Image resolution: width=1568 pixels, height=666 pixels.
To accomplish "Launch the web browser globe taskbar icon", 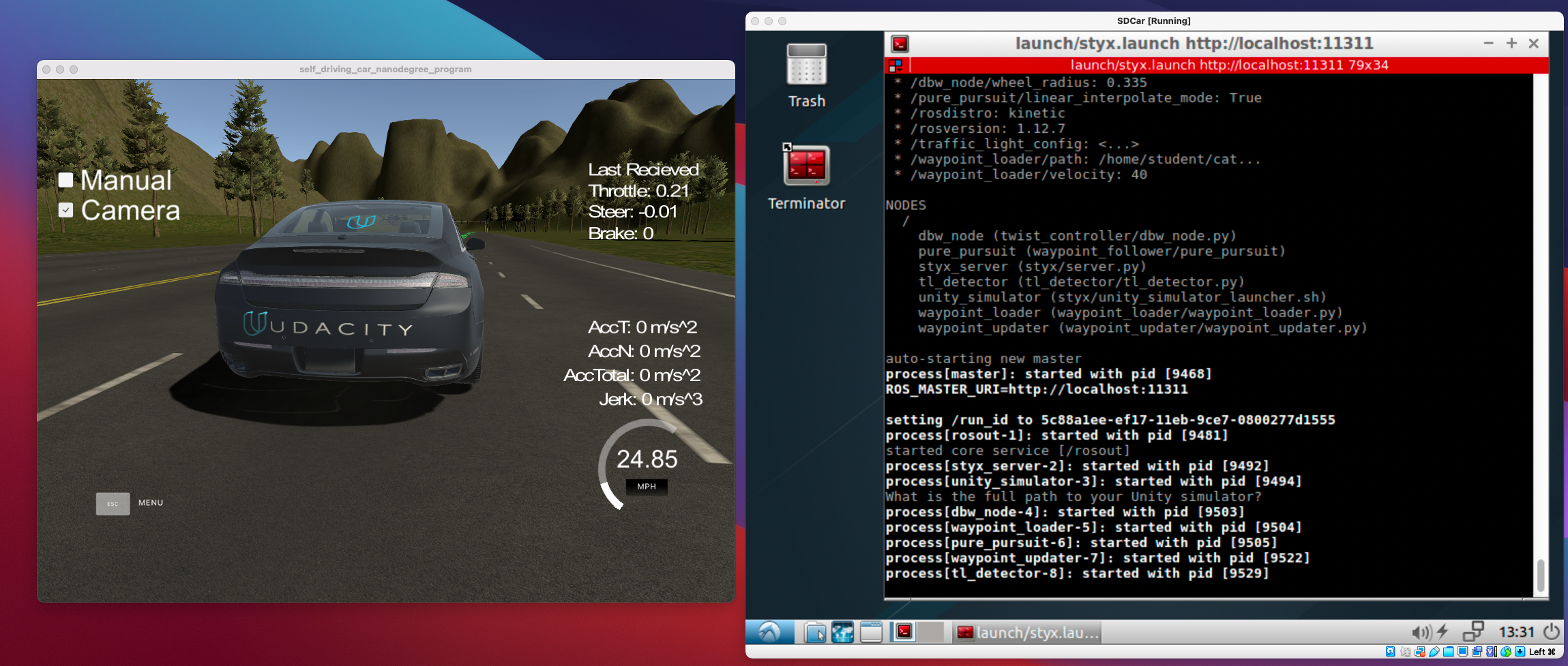I will [842, 633].
